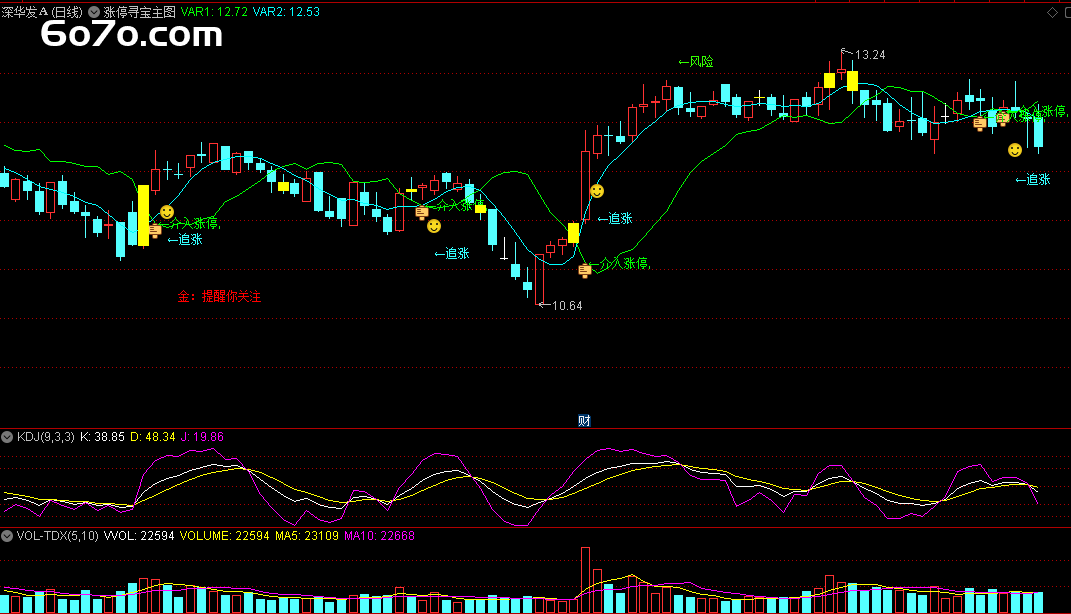Click the ←追涨 label beside the tall red candle
Image resolution: width=1071 pixels, height=614 pixels.
pyautogui.click(x=615, y=219)
